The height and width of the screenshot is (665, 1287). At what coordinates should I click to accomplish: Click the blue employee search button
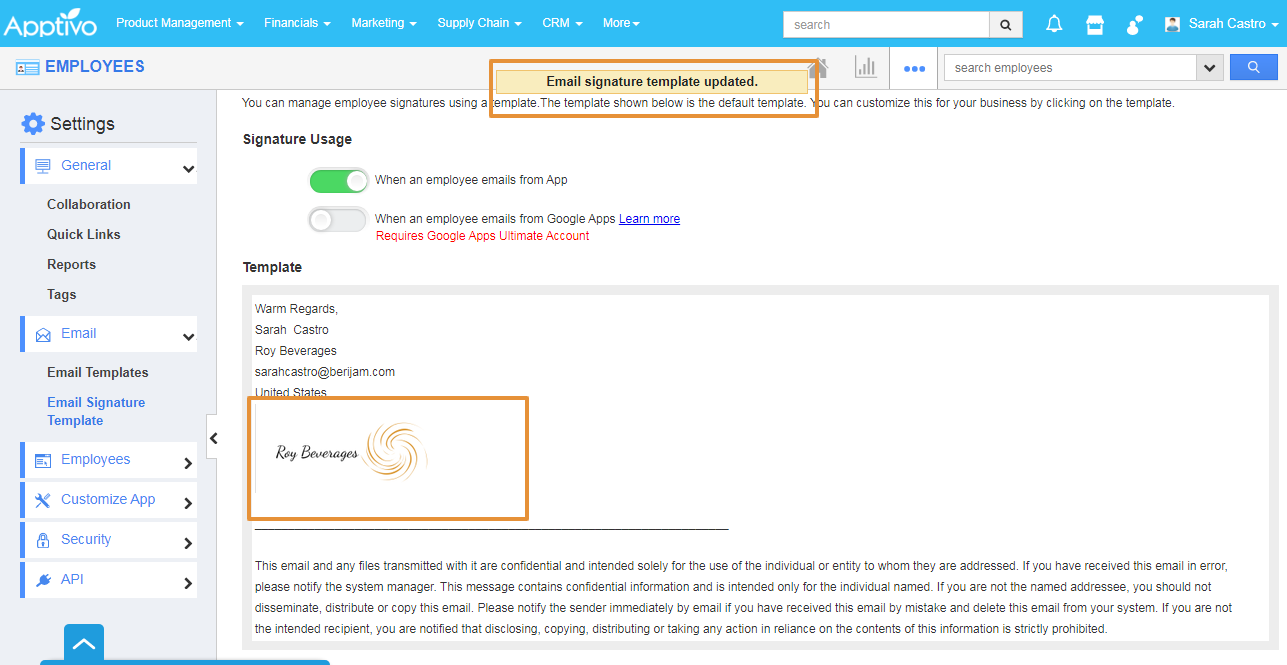(x=1254, y=67)
